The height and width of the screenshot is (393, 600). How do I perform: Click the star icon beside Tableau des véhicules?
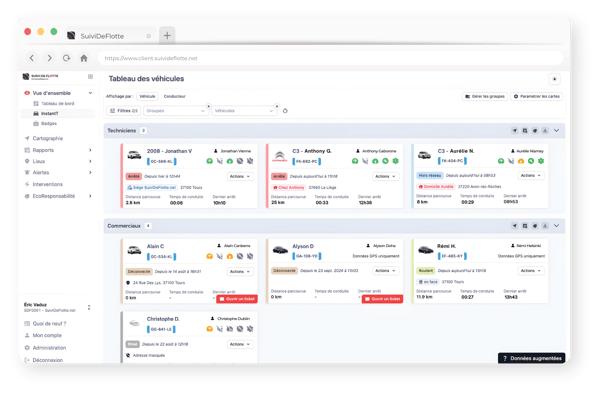pos(554,79)
